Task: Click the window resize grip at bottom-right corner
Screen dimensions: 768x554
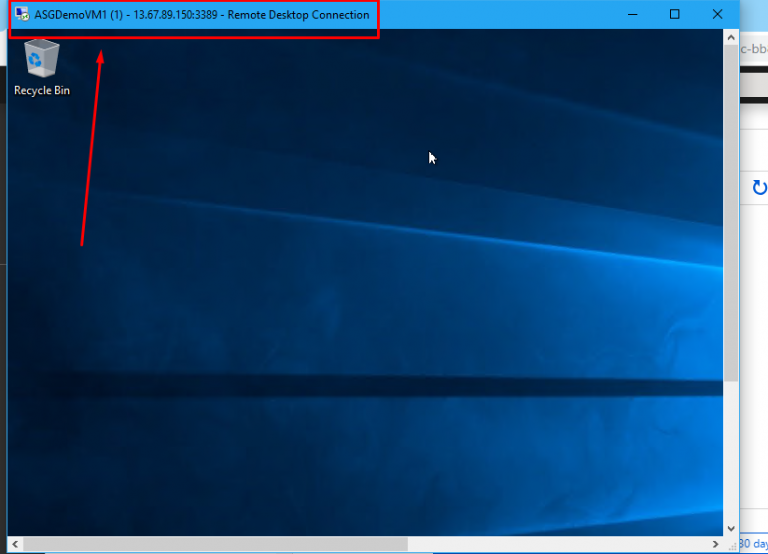Action: [x=731, y=544]
